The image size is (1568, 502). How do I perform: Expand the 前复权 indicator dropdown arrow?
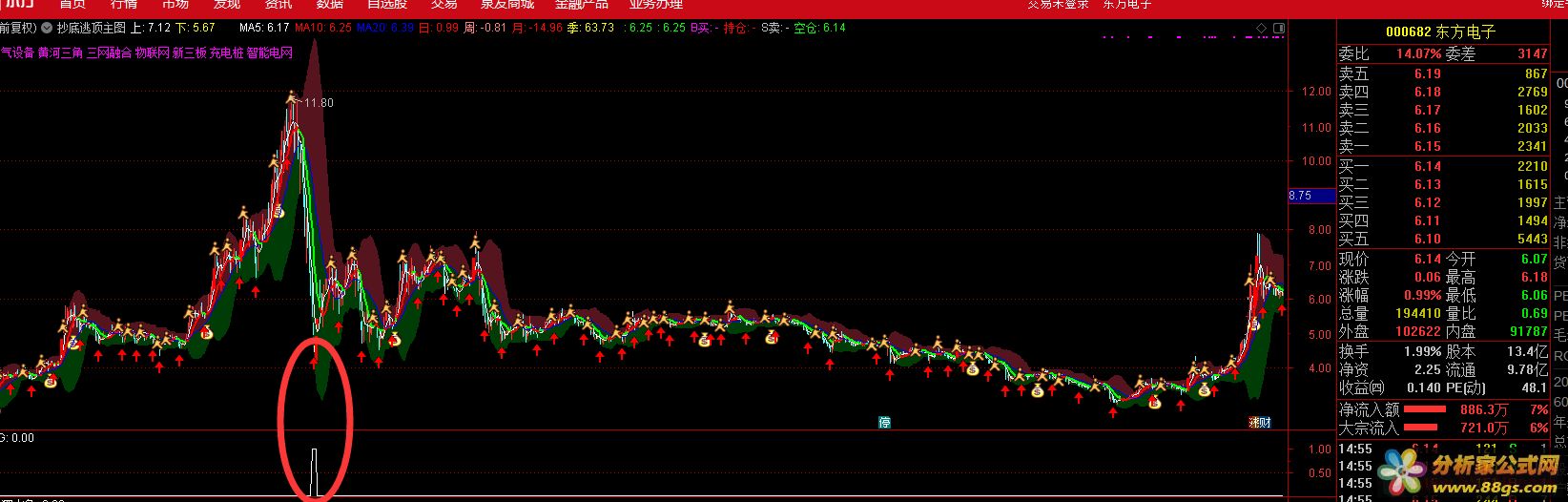(x=46, y=28)
